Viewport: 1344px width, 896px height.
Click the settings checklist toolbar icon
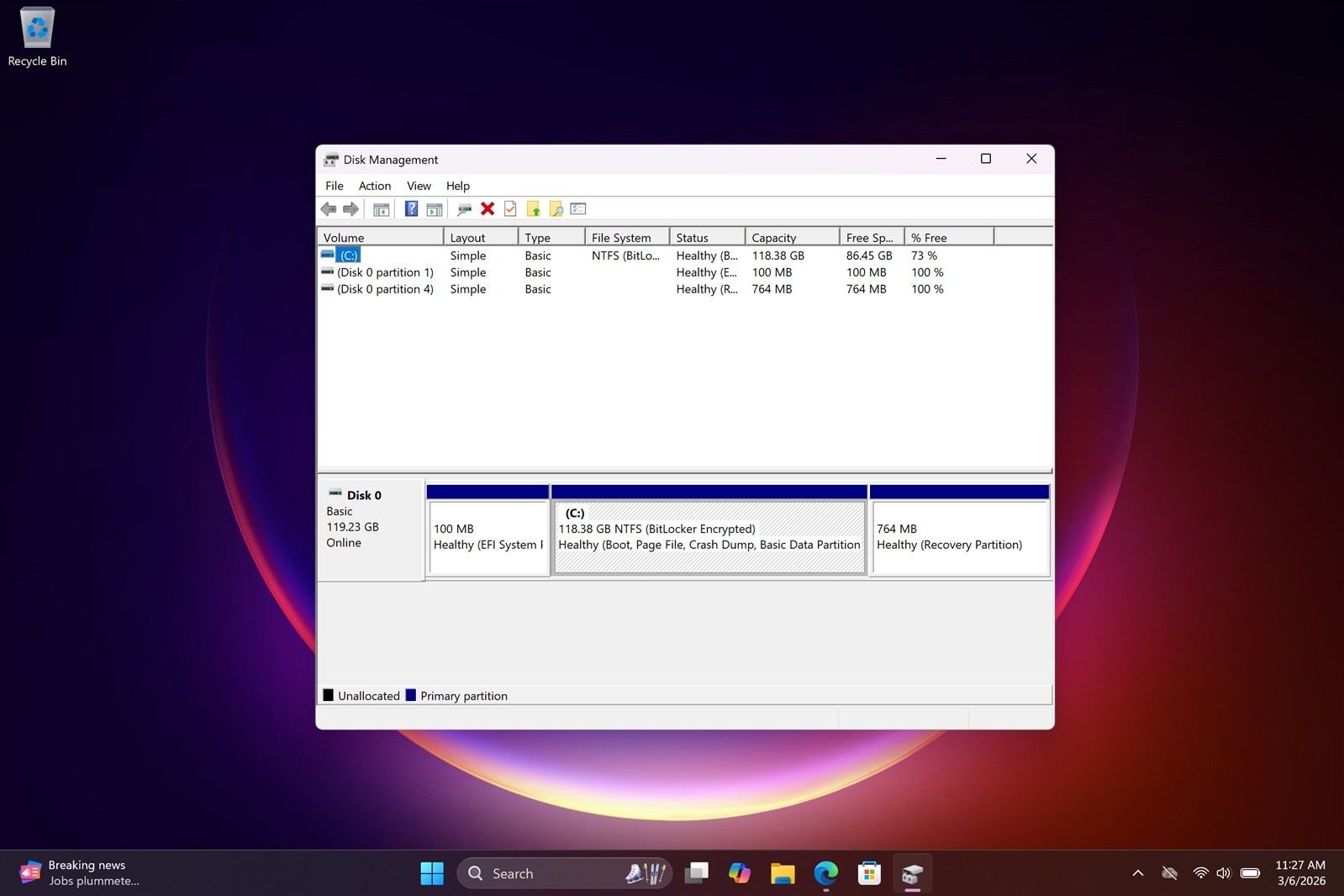[x=578, y=209]
